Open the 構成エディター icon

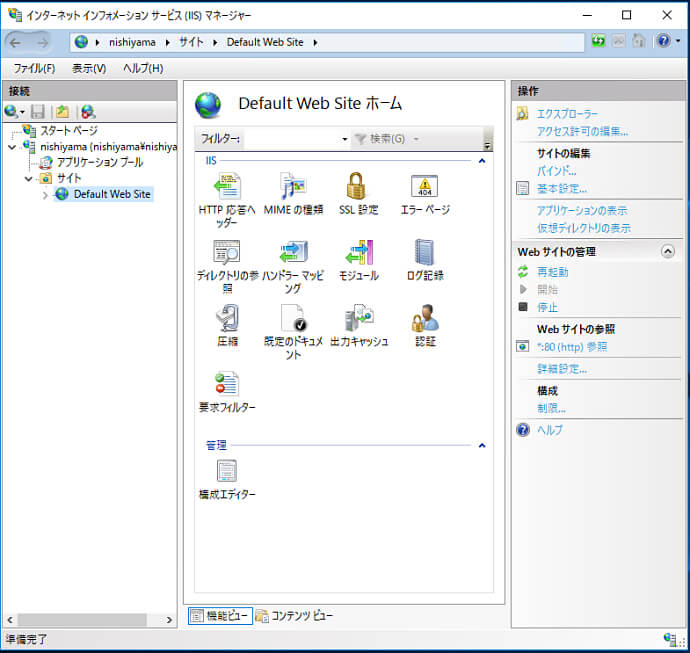227,471
